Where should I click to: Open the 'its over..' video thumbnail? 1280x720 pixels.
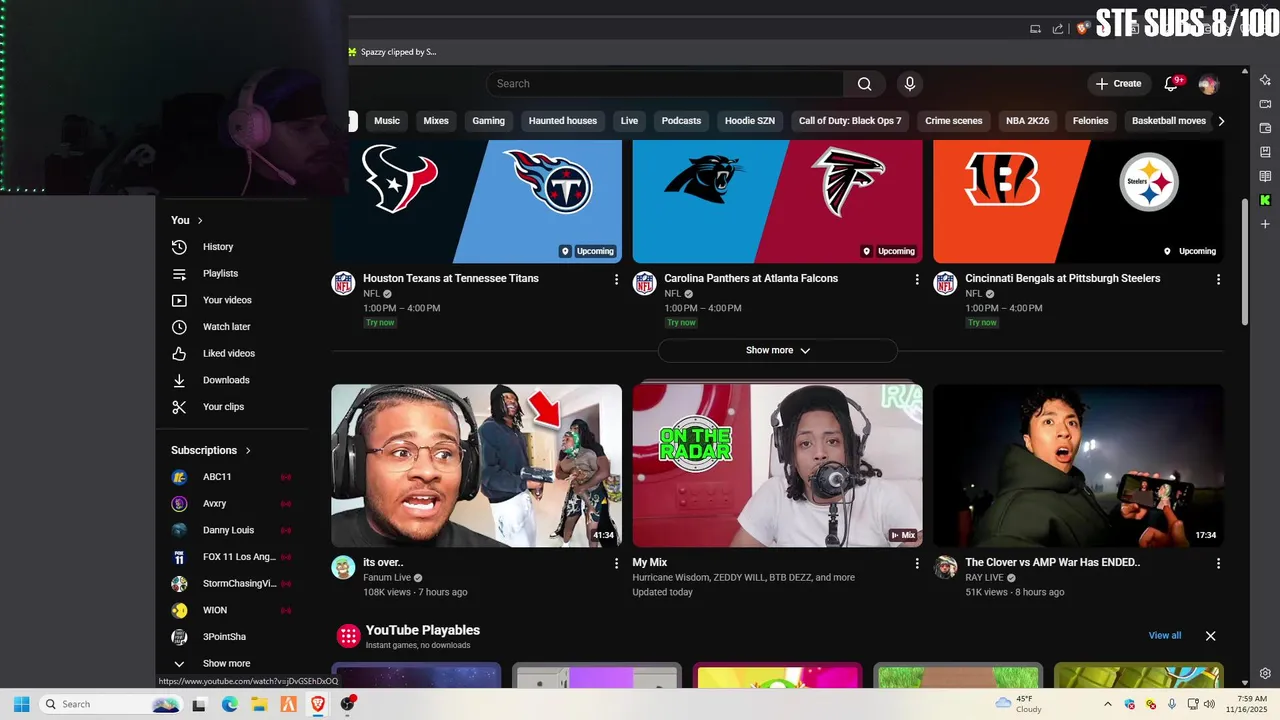(477, 466)
